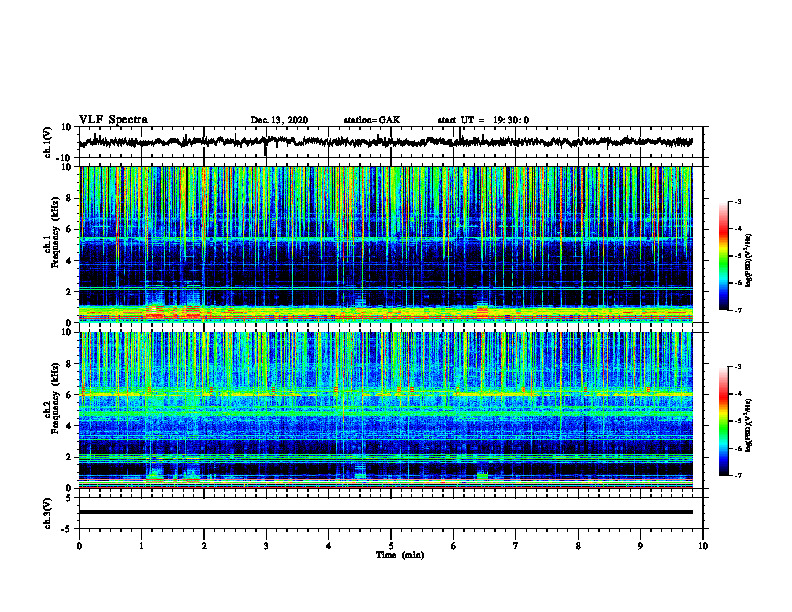Image resolution: width=792 pixels, height=612 pixels.
Task: Click inside the ch.2 spectrogram panel
Action: [385, 410]
